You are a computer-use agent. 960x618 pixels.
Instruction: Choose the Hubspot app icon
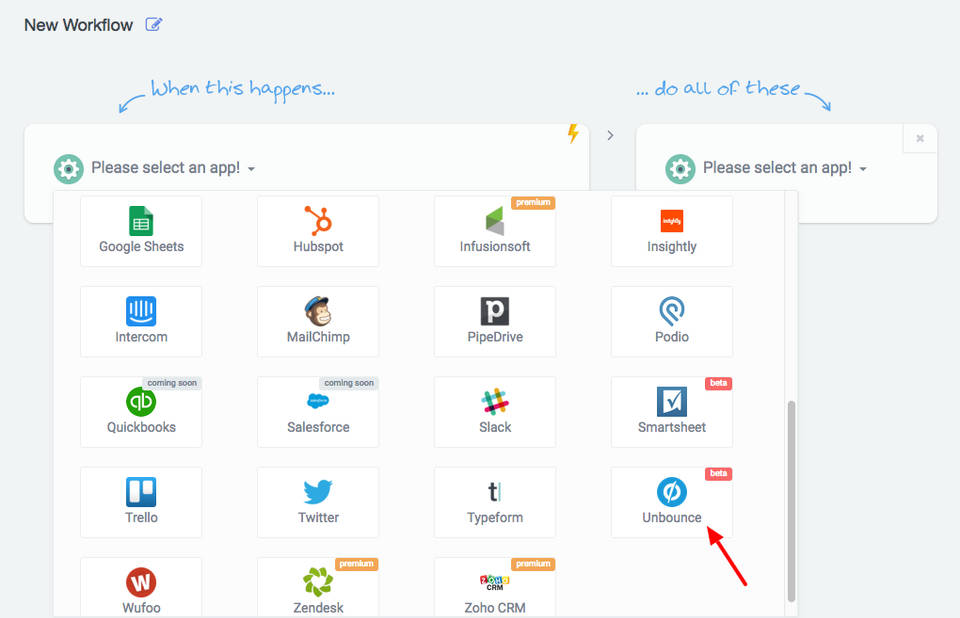(x=318, y=221)
